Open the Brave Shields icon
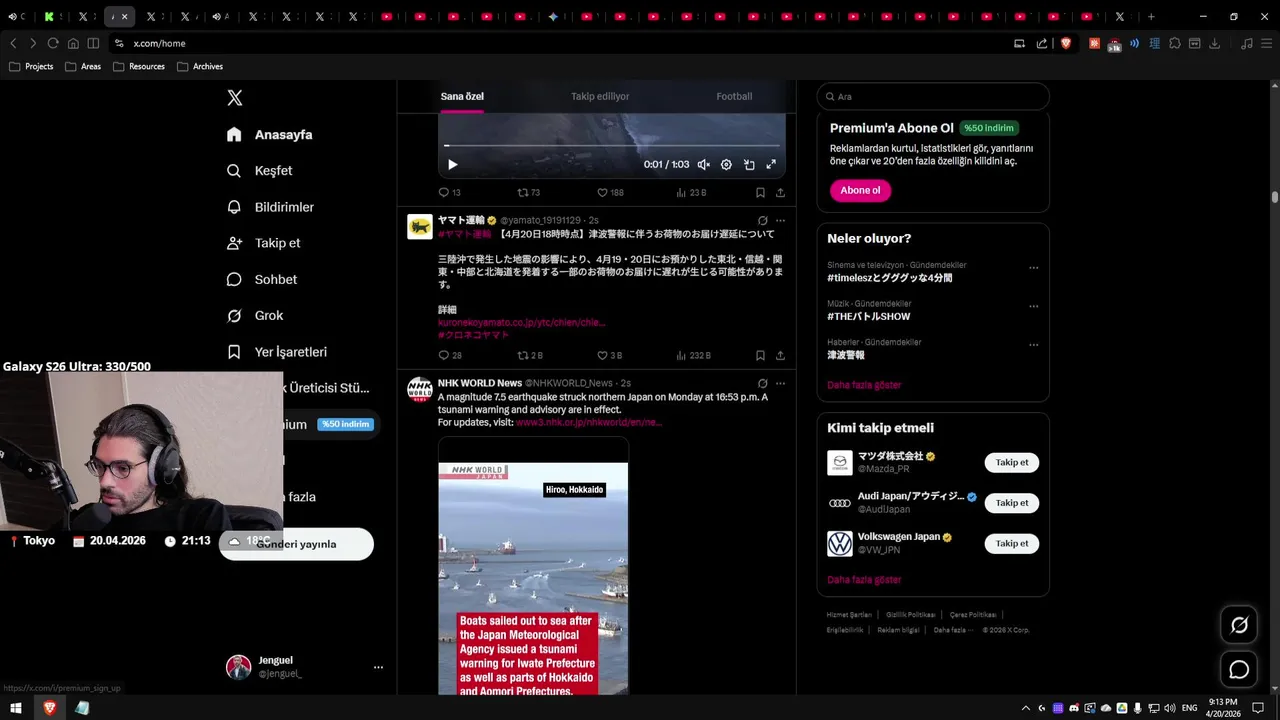 tap(1066, 43)
